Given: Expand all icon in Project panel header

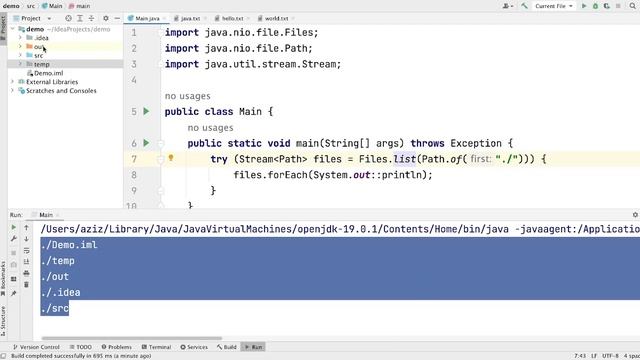Looking at the screenshot, I should pyautogui.click(x=80, y=18).
